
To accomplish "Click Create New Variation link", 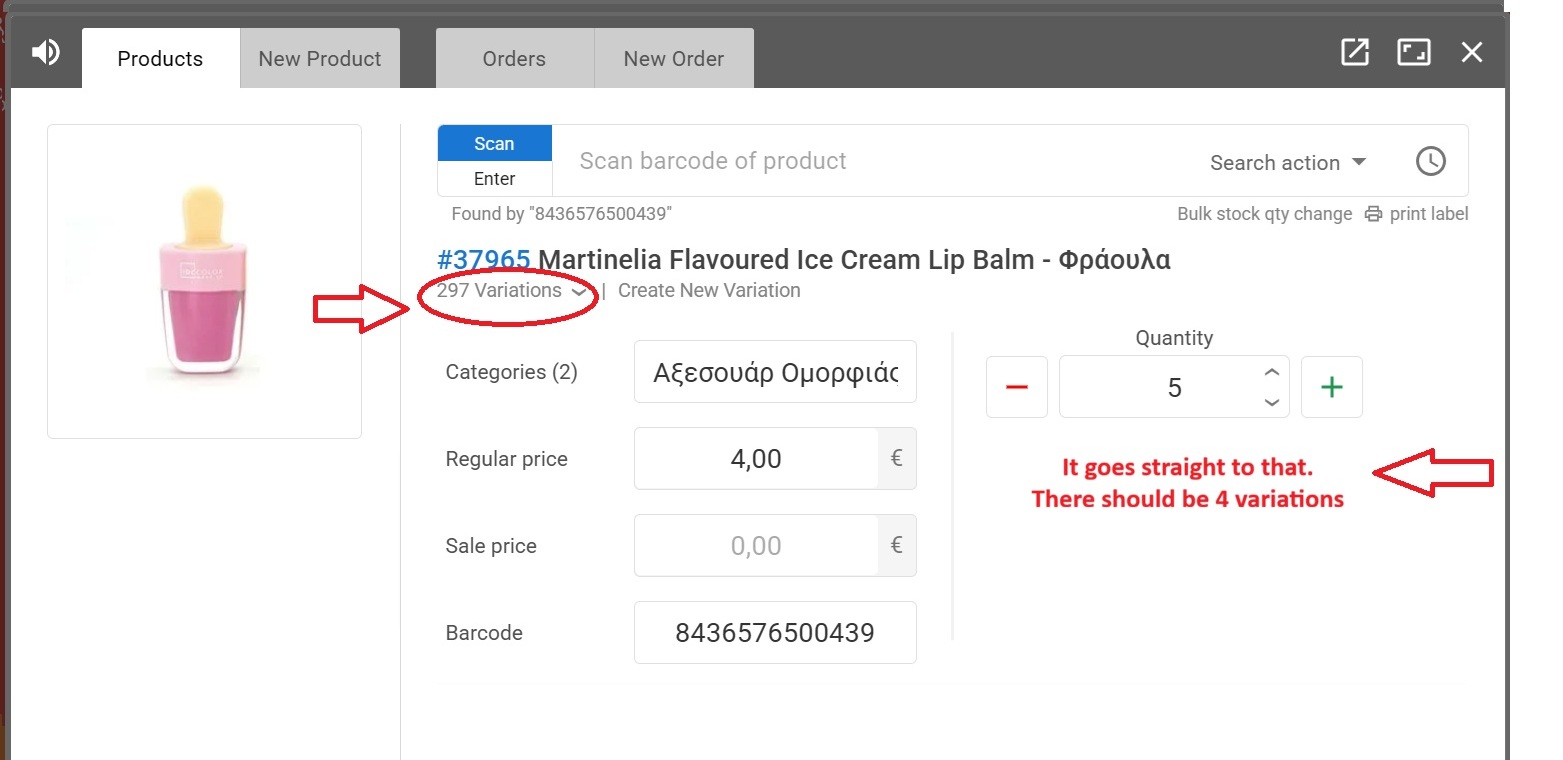I will pos(709,291).
